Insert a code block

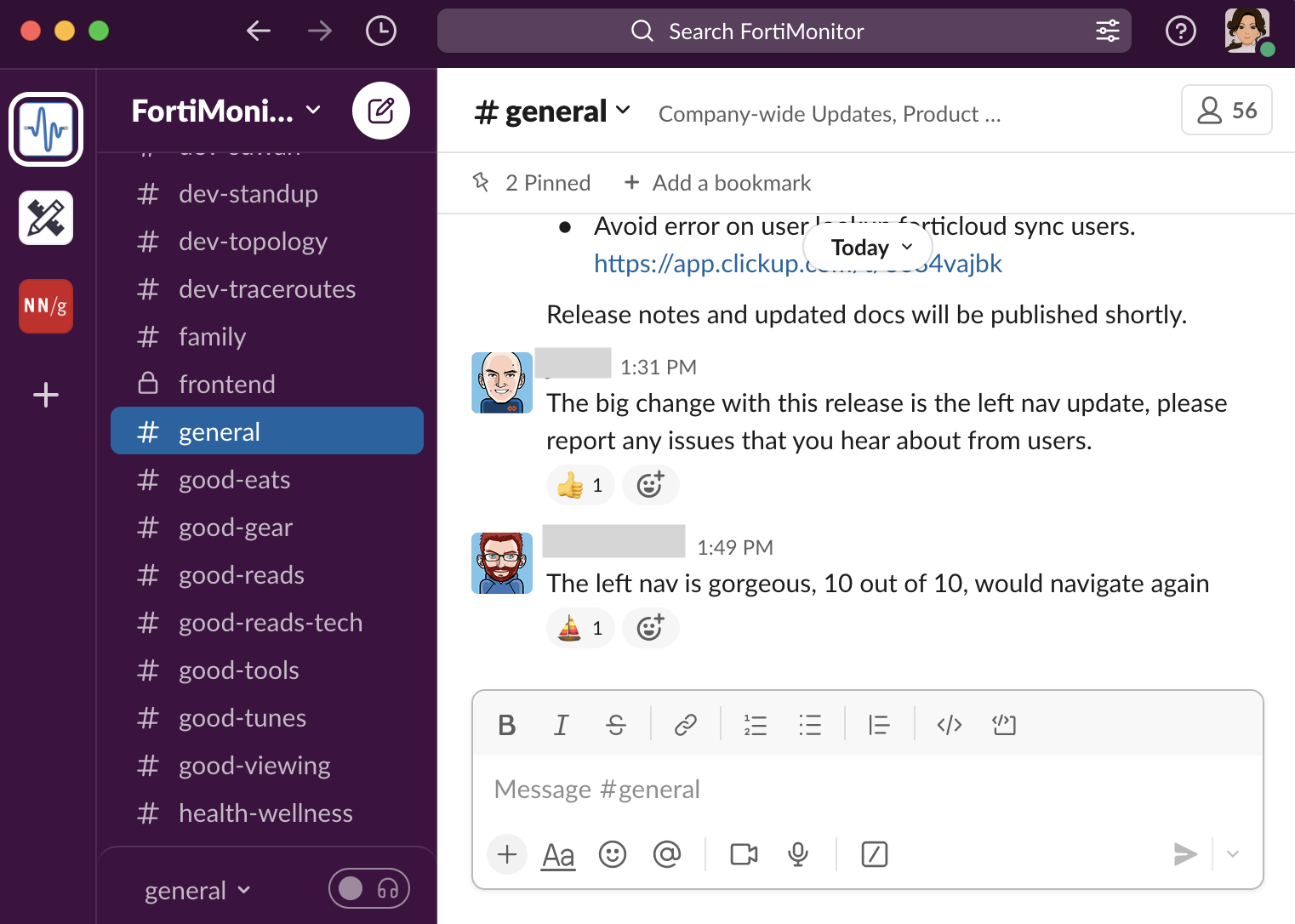click(x=1004, y=725)
